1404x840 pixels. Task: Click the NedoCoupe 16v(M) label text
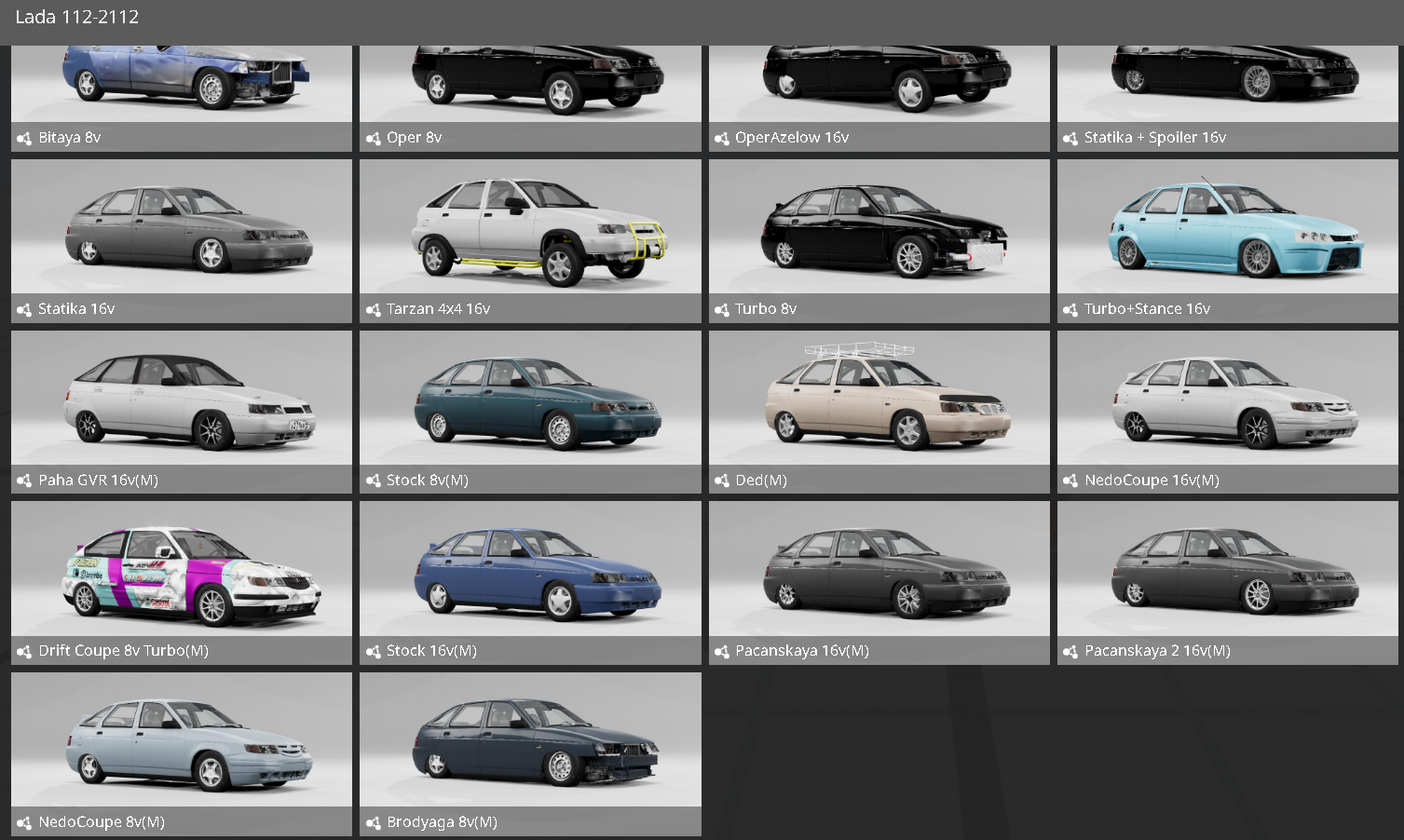[1152, 481]
